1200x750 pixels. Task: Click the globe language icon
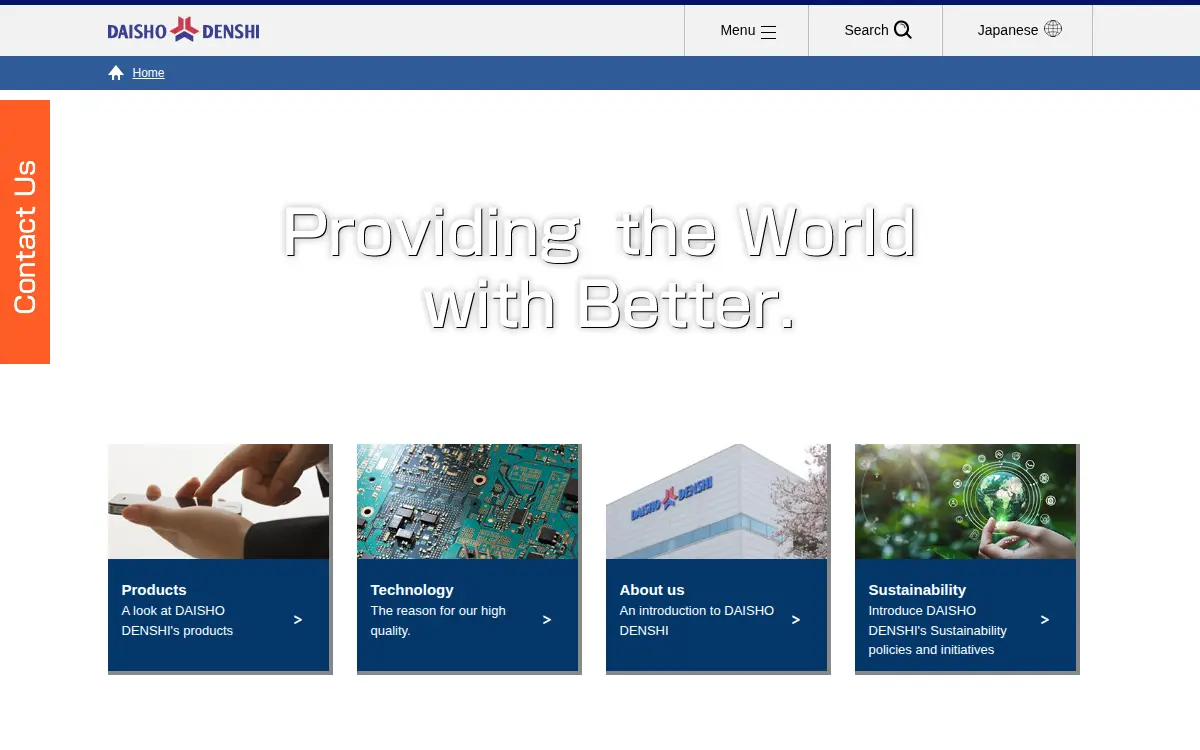1053,29
